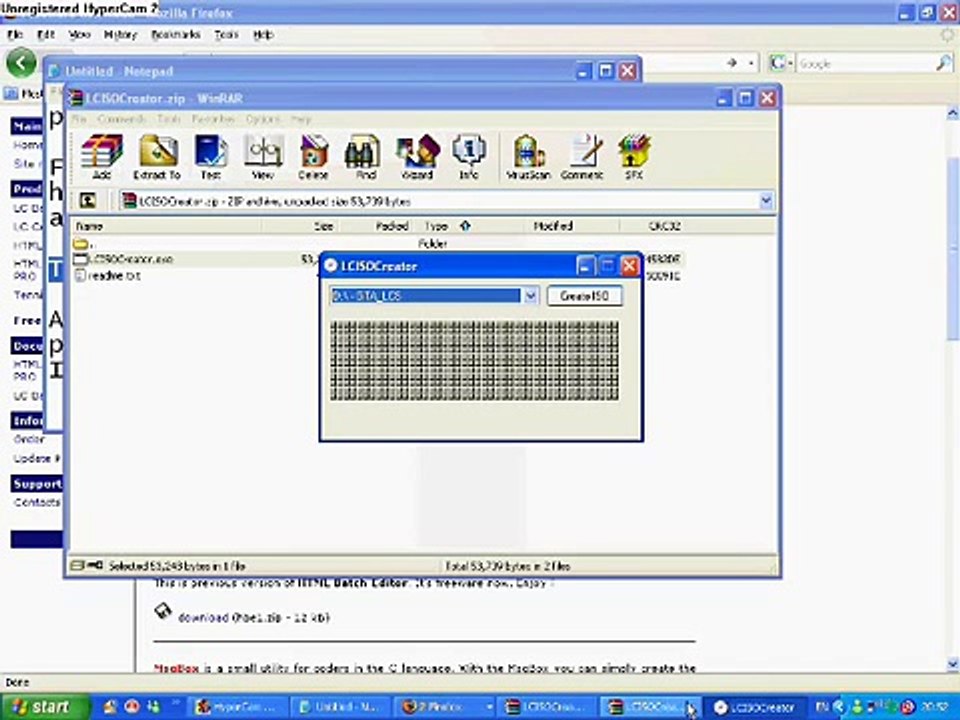
Task: Minimize the LCISOCreator window
Action: [585, 266]
